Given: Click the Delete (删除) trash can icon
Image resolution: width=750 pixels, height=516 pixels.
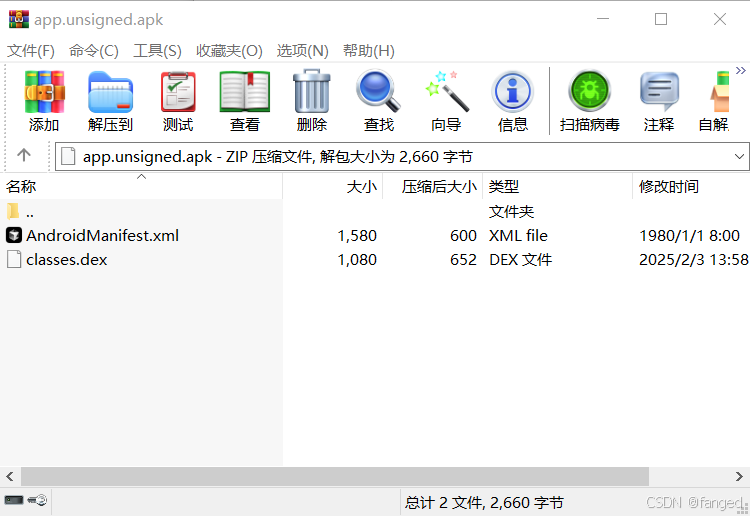Looking at the screenshot, I should pyautogui.click(x=312, y=91).
